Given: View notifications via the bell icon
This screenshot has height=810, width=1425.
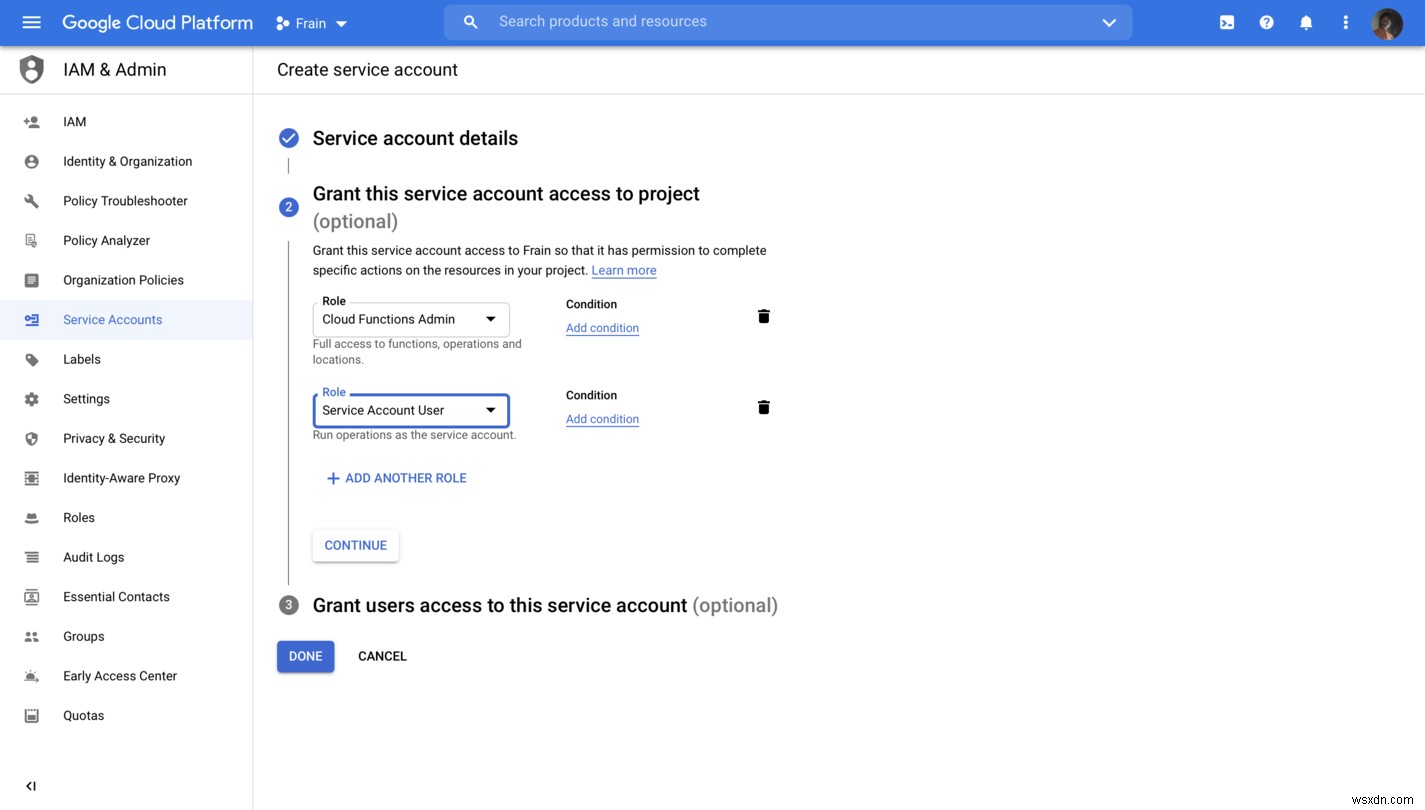Looking at the screenshot, I should [x=1306, y=22].
